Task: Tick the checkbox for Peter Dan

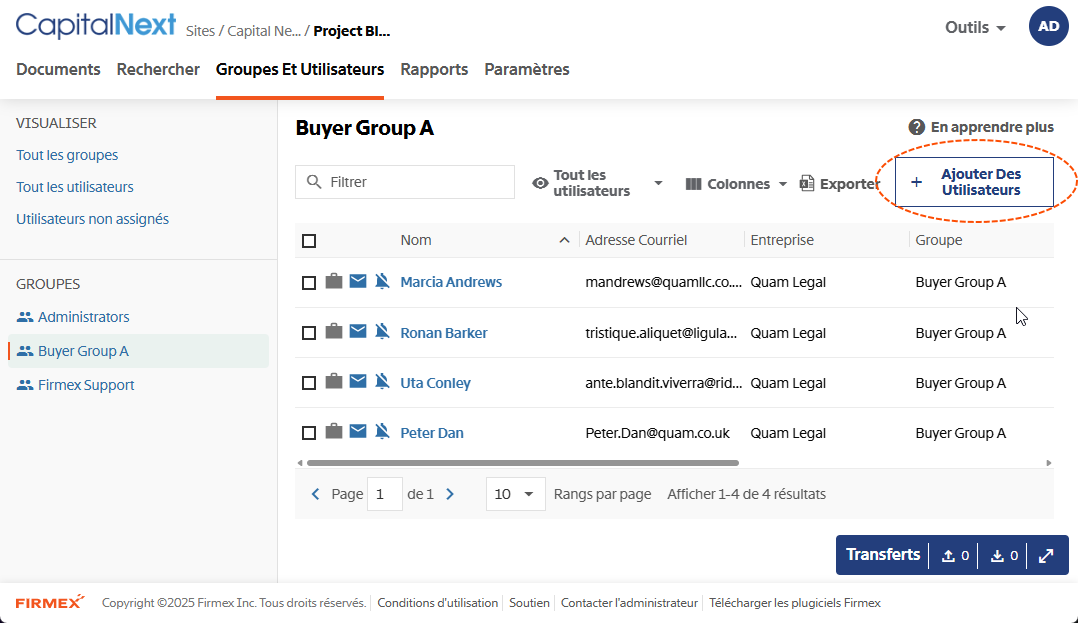Action: [309, 433]
